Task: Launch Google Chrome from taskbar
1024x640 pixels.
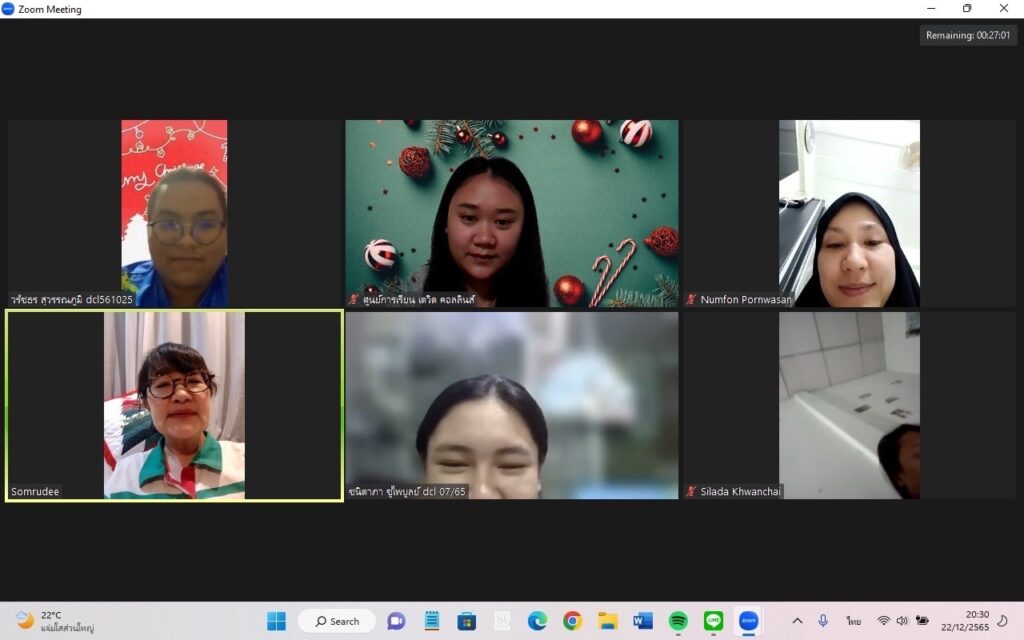Action: (572, 621)
